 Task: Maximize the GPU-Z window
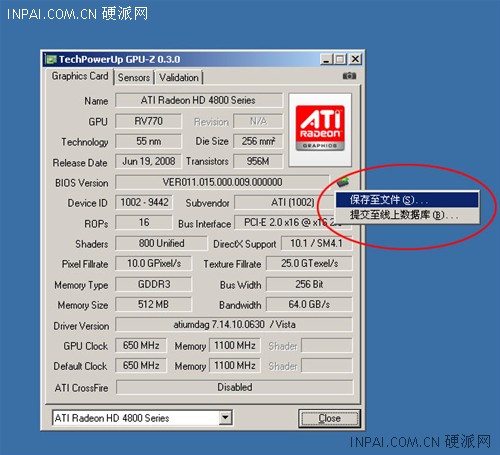pyautogui.click(x=340, y=59)
